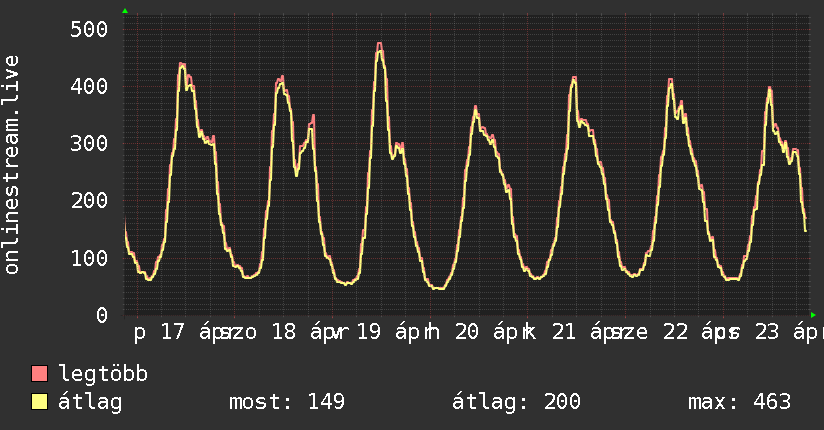The image size is (824, 430).
Task: Click the pink legtöbb legend swatch
Action: point(39,374)
